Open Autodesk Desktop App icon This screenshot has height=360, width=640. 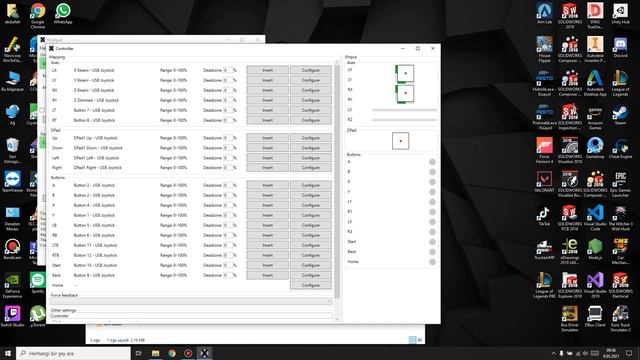pyautogui.click(x=595, y=83)
